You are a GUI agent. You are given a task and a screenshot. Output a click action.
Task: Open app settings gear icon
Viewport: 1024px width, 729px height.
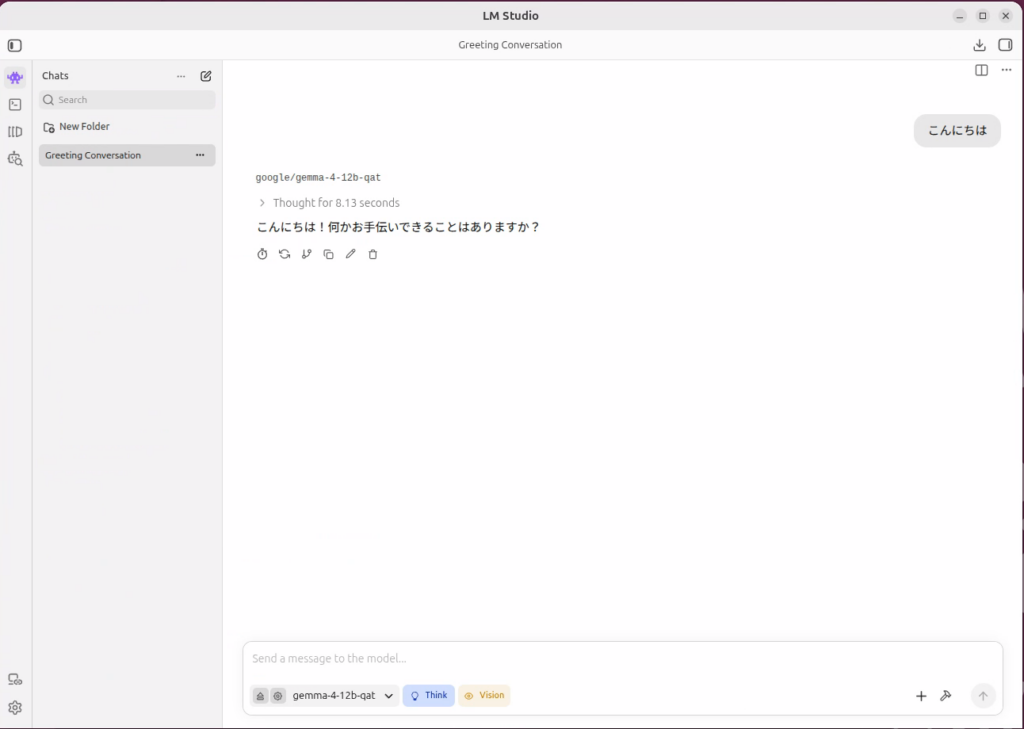click(x=15, y=708)
